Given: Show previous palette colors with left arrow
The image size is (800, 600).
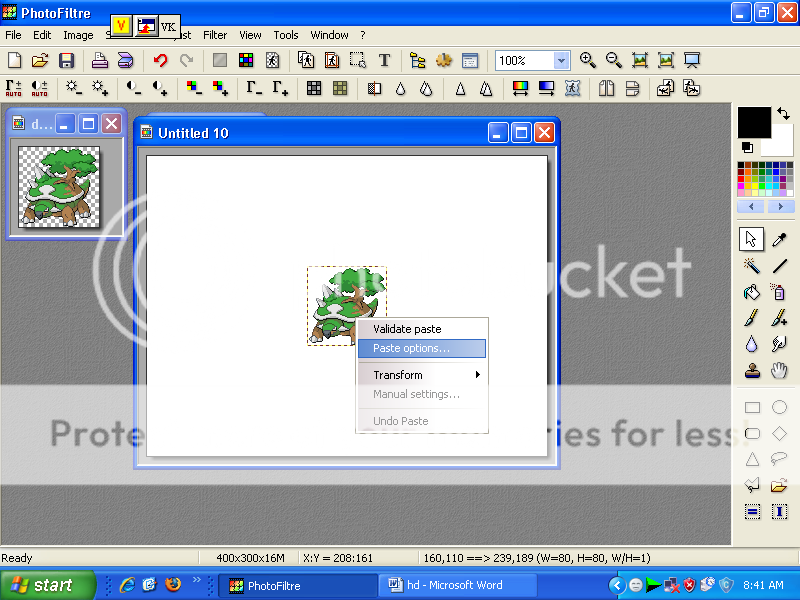Looking at the screenshot, I should (x=751, y=207).
